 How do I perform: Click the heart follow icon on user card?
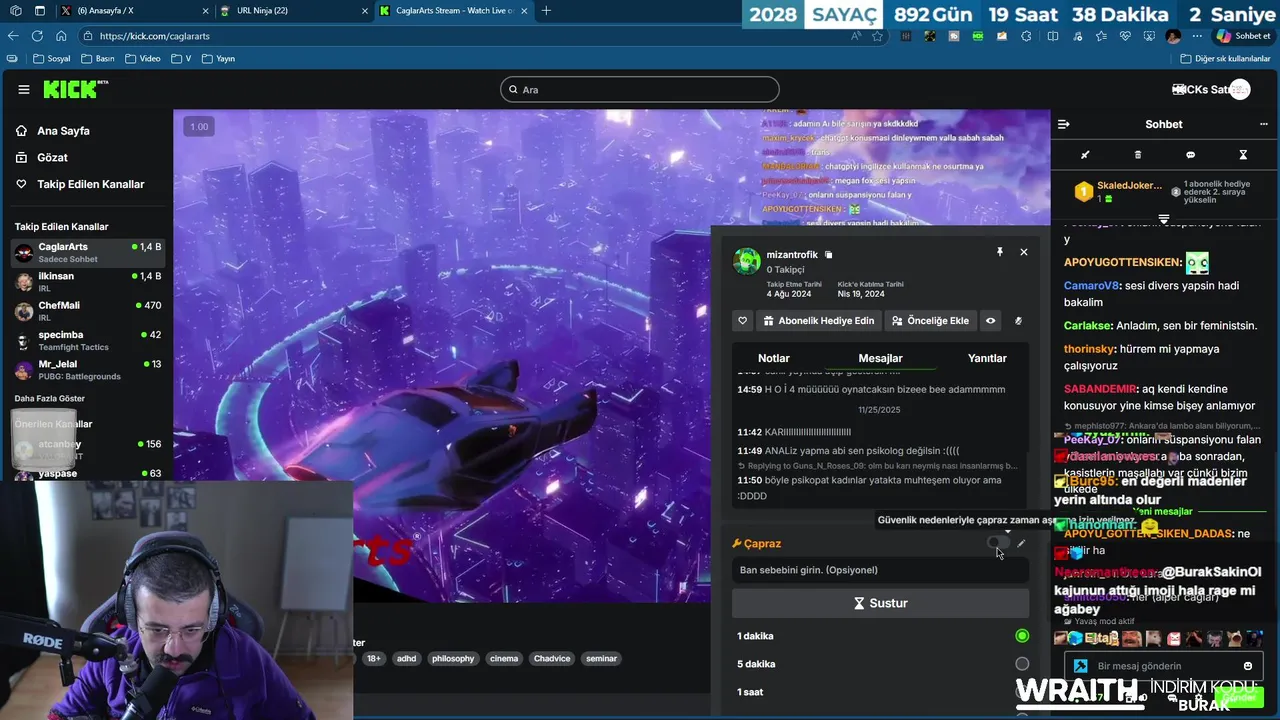742,321
